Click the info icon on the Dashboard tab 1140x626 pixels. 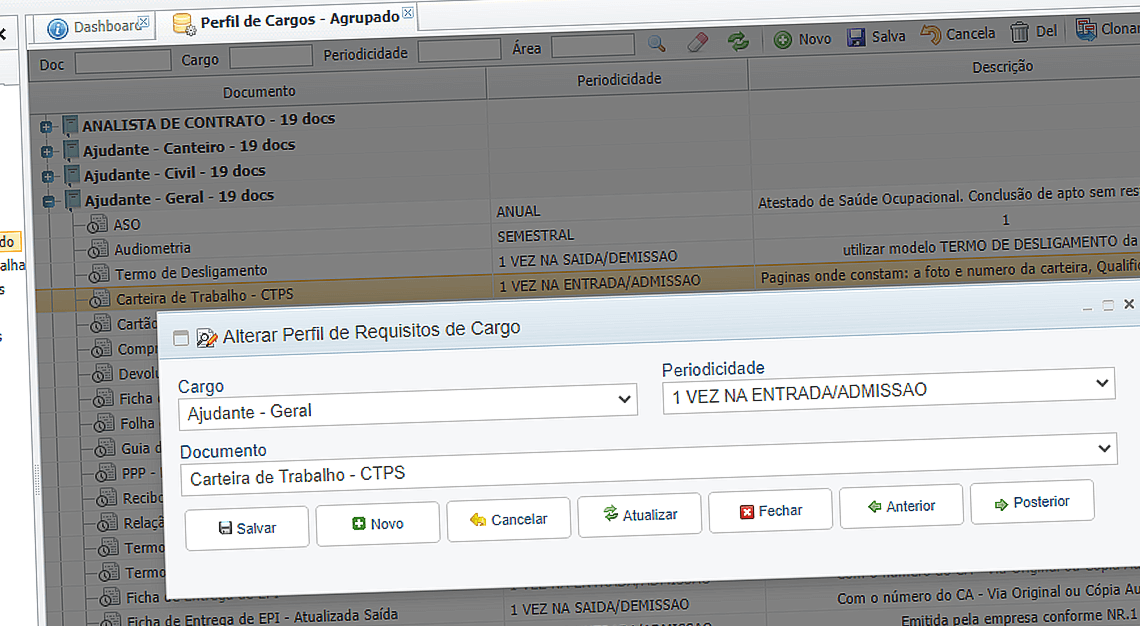pos(58,27)
